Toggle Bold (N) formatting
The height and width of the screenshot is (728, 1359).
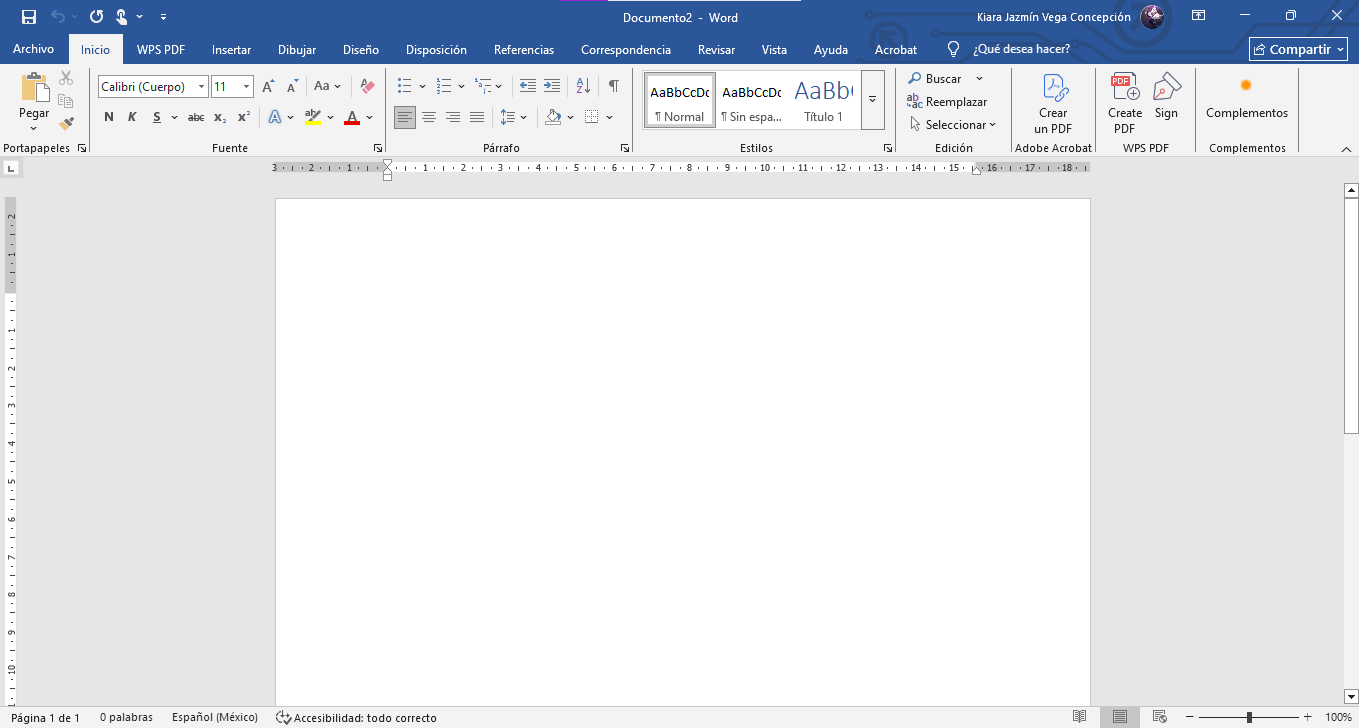[109, 117]
